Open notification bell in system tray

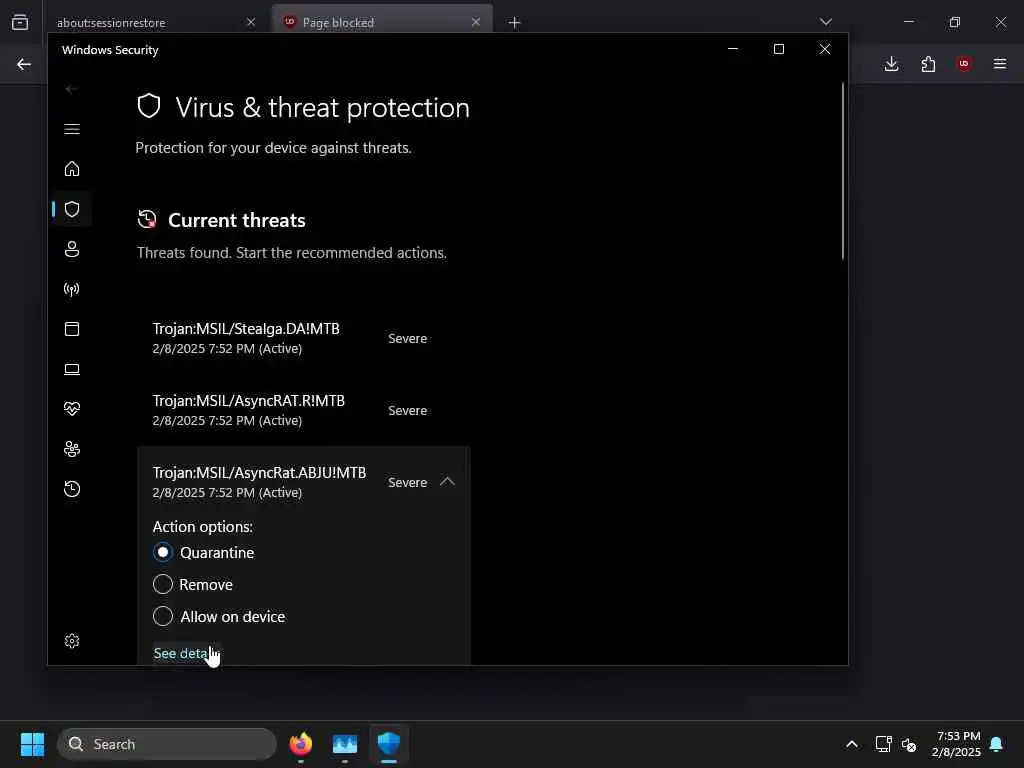(997, 744)
